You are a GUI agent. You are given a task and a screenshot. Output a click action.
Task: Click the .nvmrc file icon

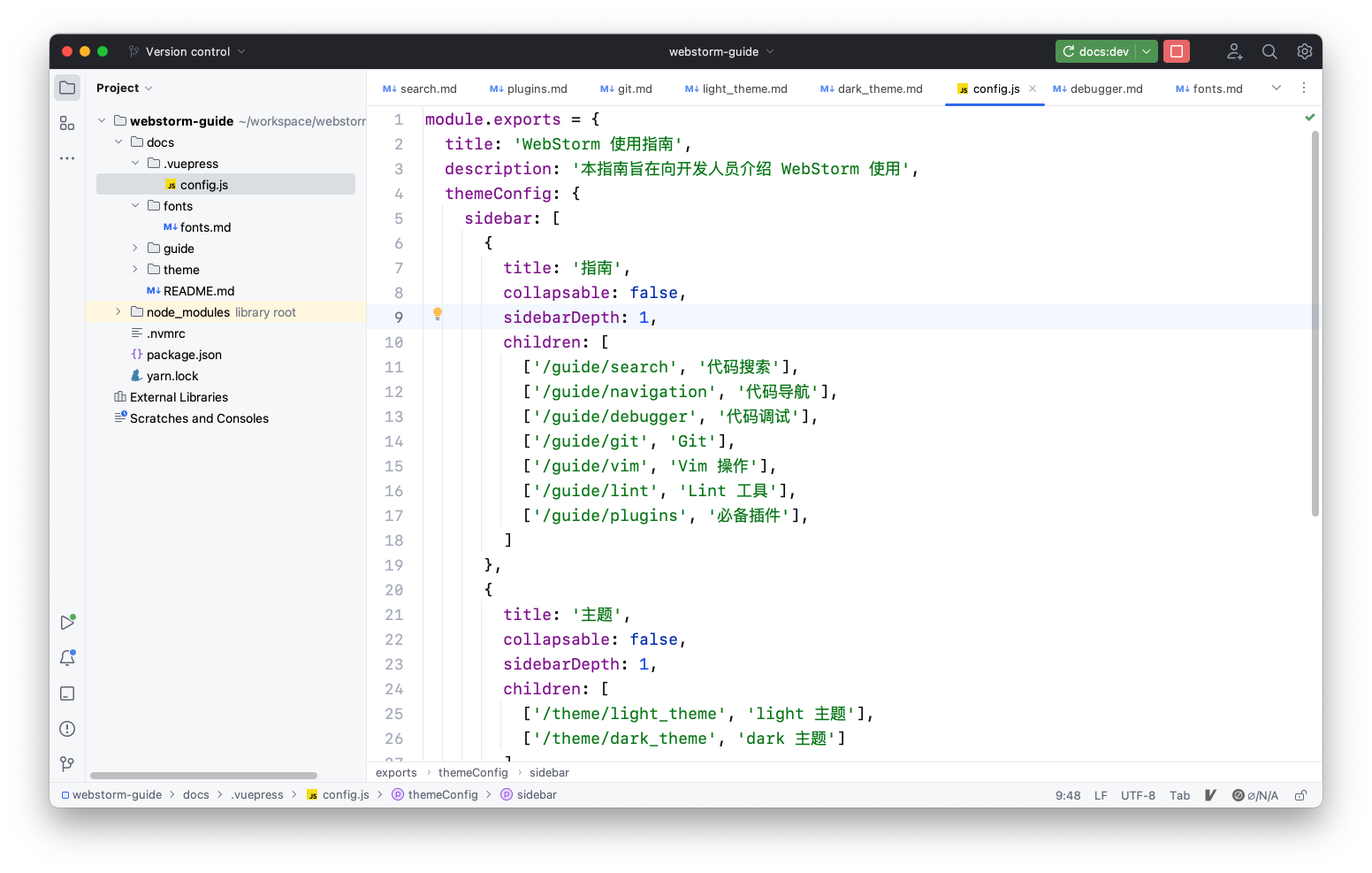click(x=137, y=333)
